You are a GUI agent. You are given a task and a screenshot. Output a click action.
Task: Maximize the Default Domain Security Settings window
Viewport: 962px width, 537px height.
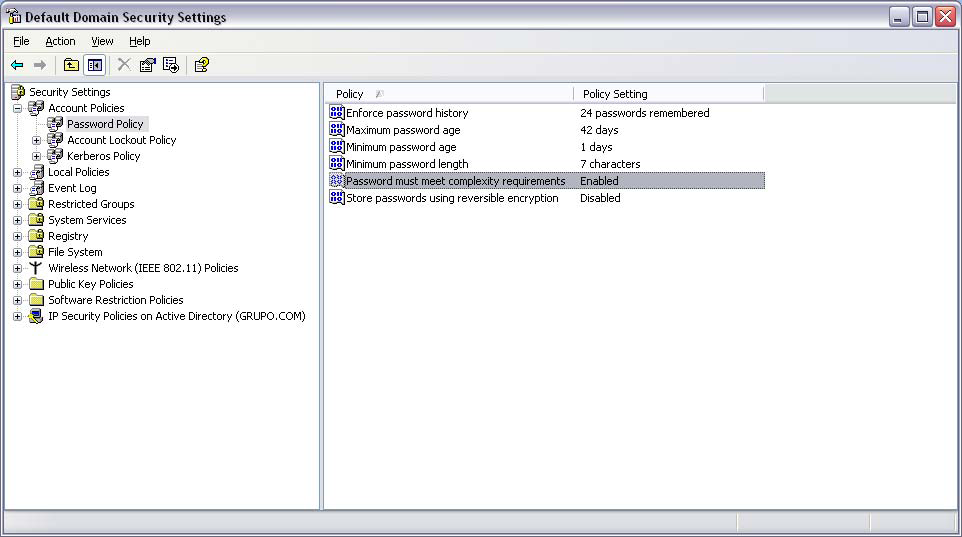click(x=922, y=17)
